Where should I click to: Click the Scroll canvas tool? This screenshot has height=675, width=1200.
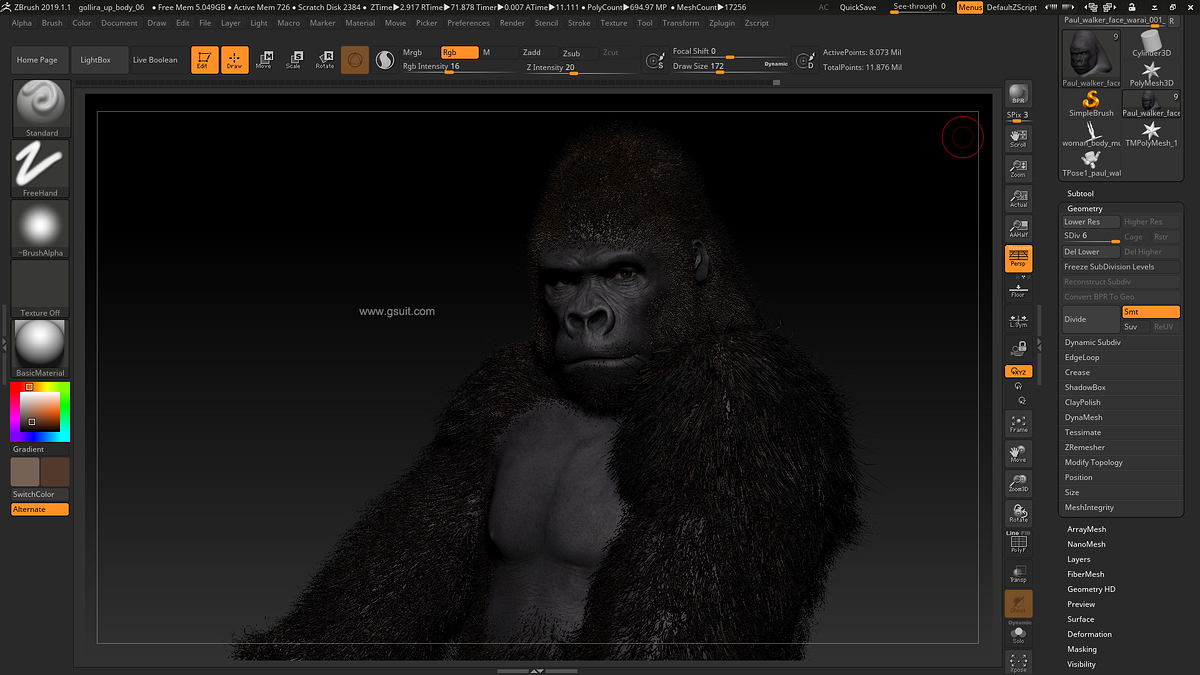(1018, 138)
